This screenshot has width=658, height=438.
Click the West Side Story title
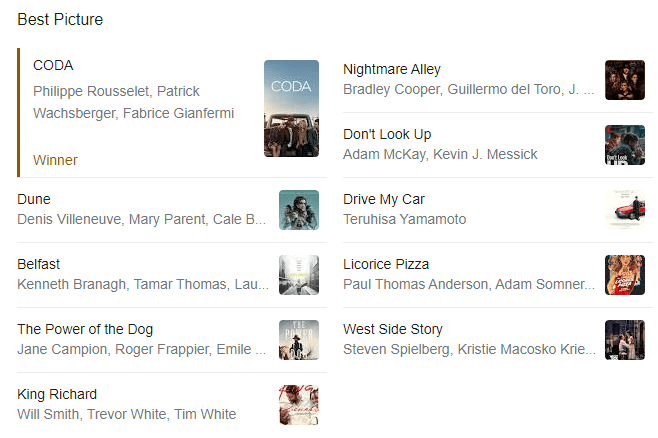pos(392,329)
